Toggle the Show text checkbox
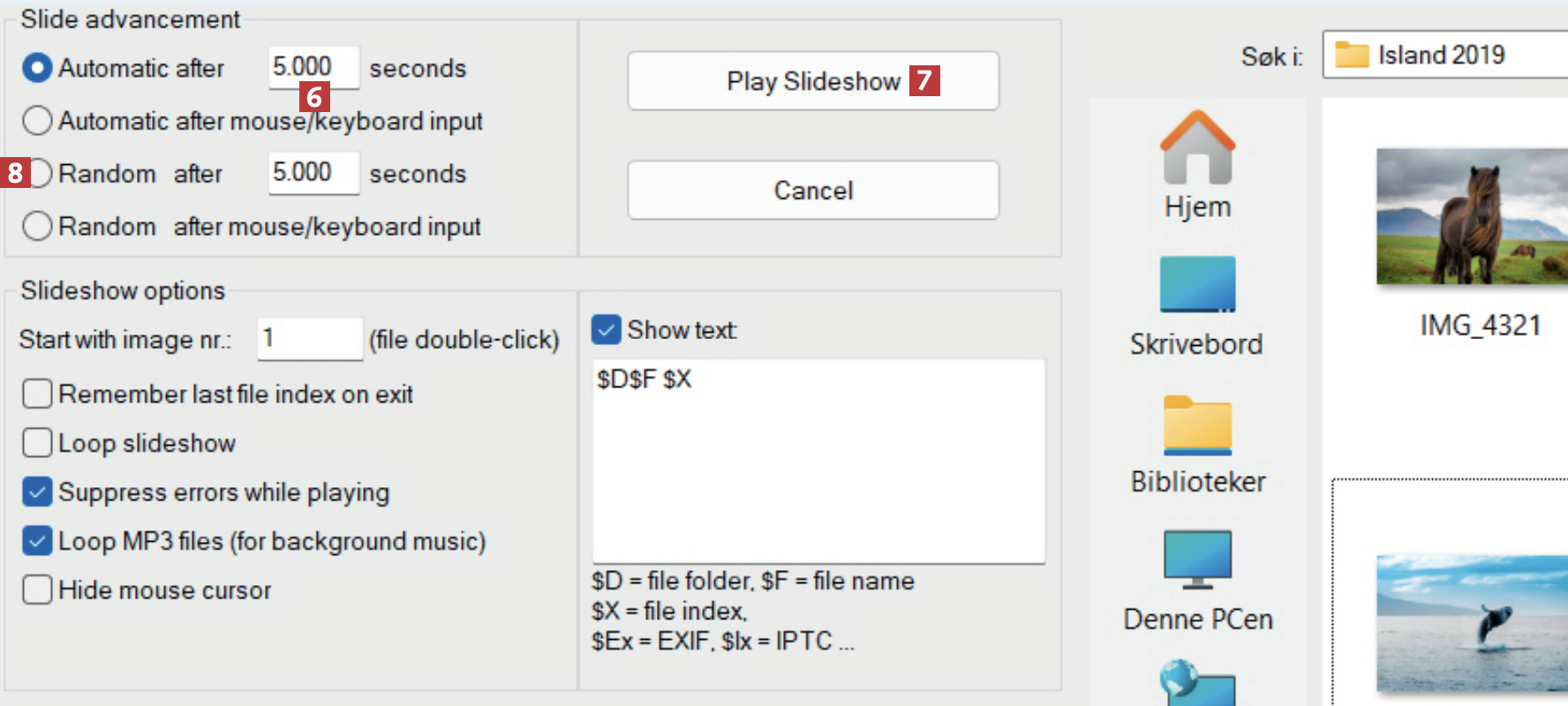This screenshot has height=706, width=1568. coord(606,330)
